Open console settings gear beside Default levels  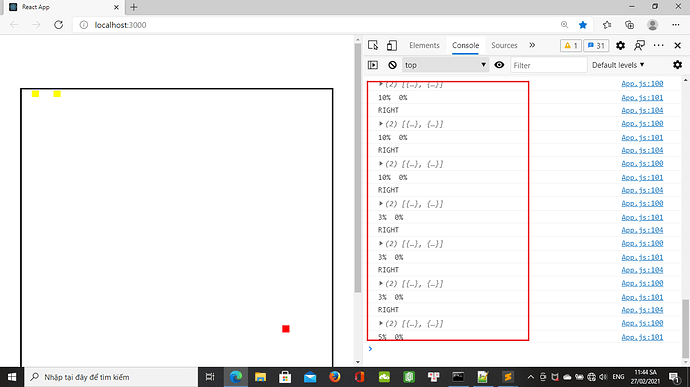678,65
